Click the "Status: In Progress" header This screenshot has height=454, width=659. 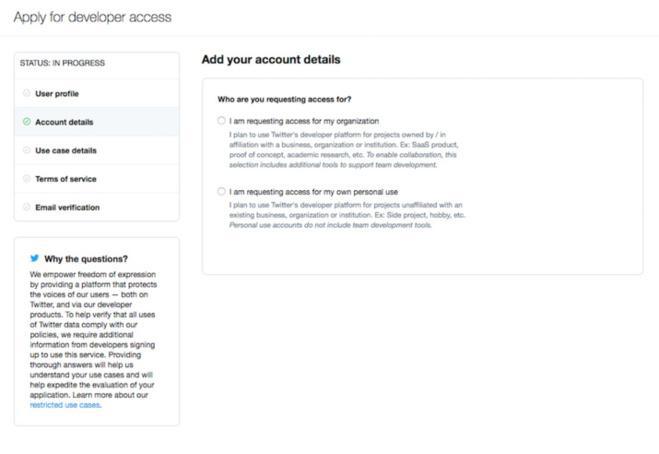coord(62,63)
